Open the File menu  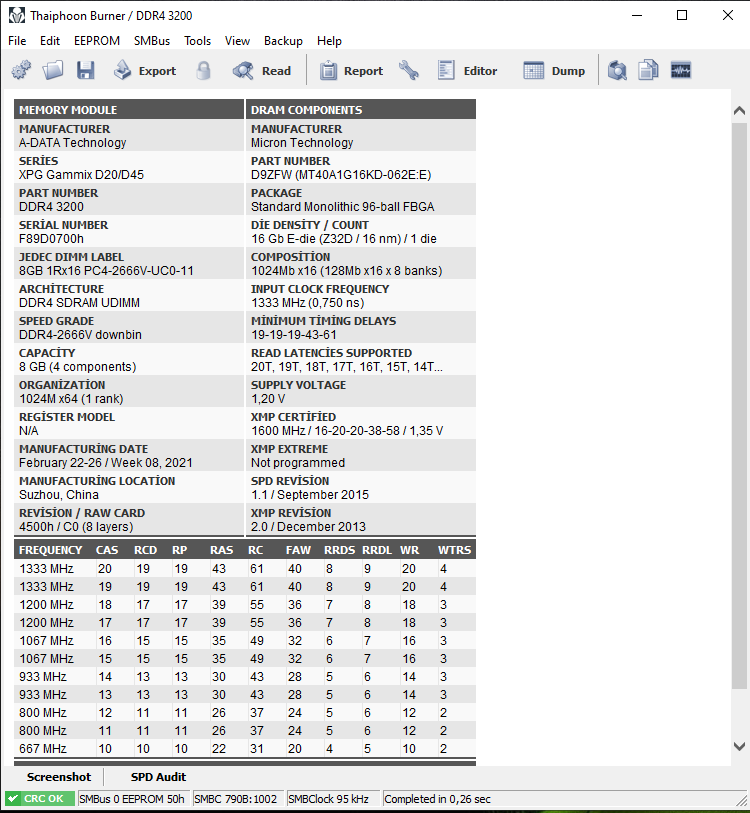pos(17,41)
